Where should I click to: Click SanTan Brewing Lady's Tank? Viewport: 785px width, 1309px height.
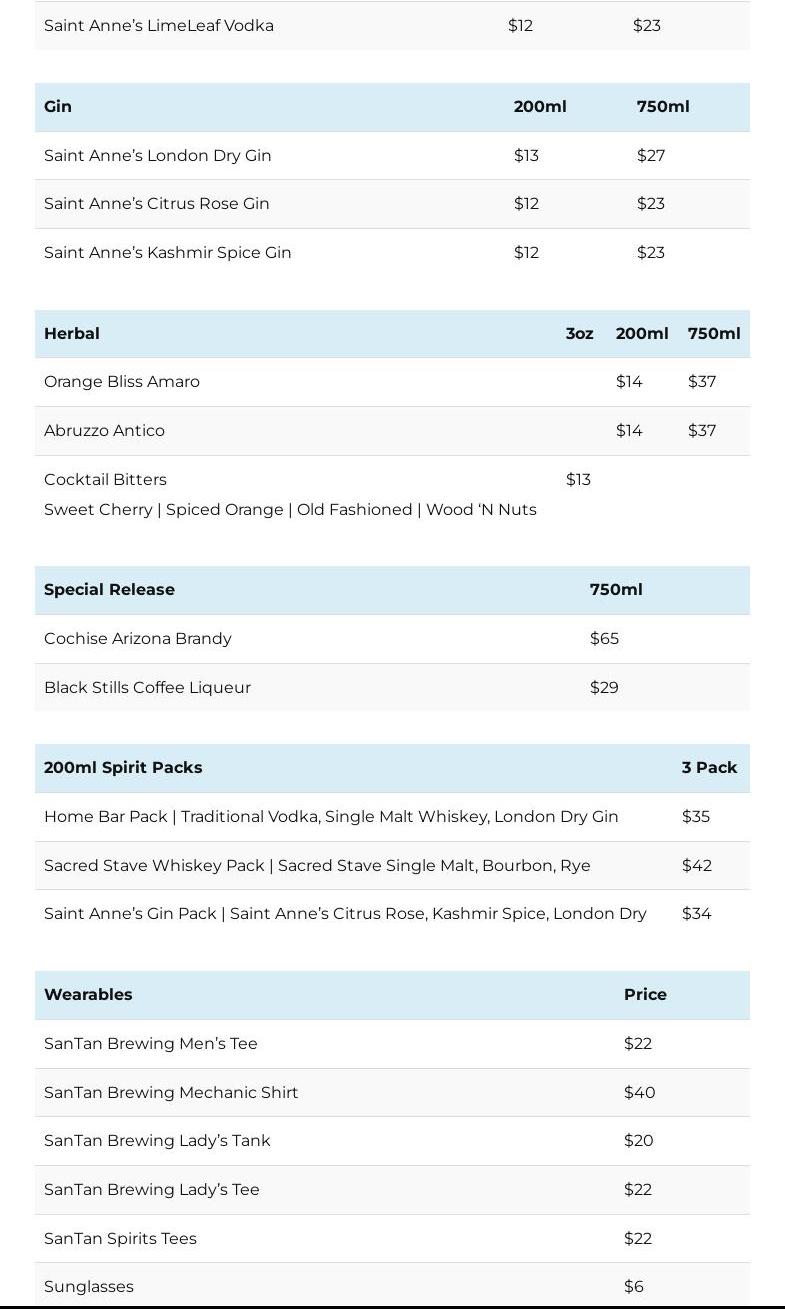pyautogui.click(x=157, y=1141)
